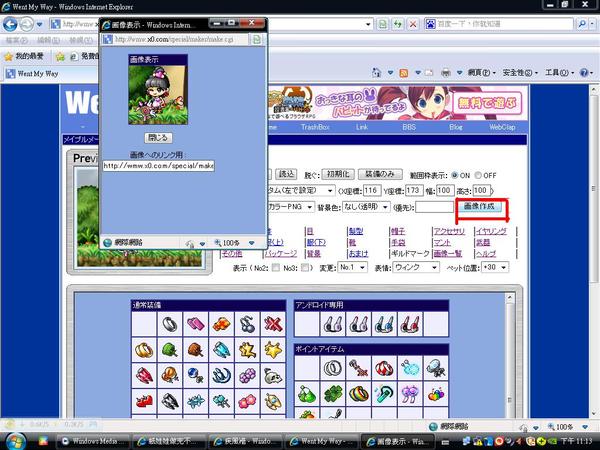
Task: Tick the No3 display checkbox
Action: [305, 267]
